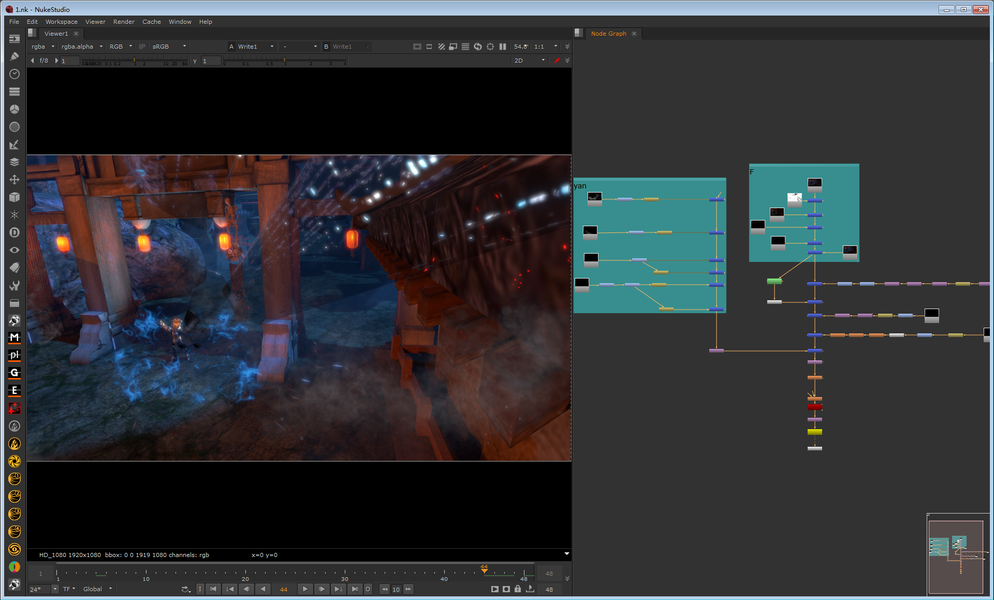Open the 2D view mode dropdown
This screenshot has height=600, width=994.
[529, 61]
